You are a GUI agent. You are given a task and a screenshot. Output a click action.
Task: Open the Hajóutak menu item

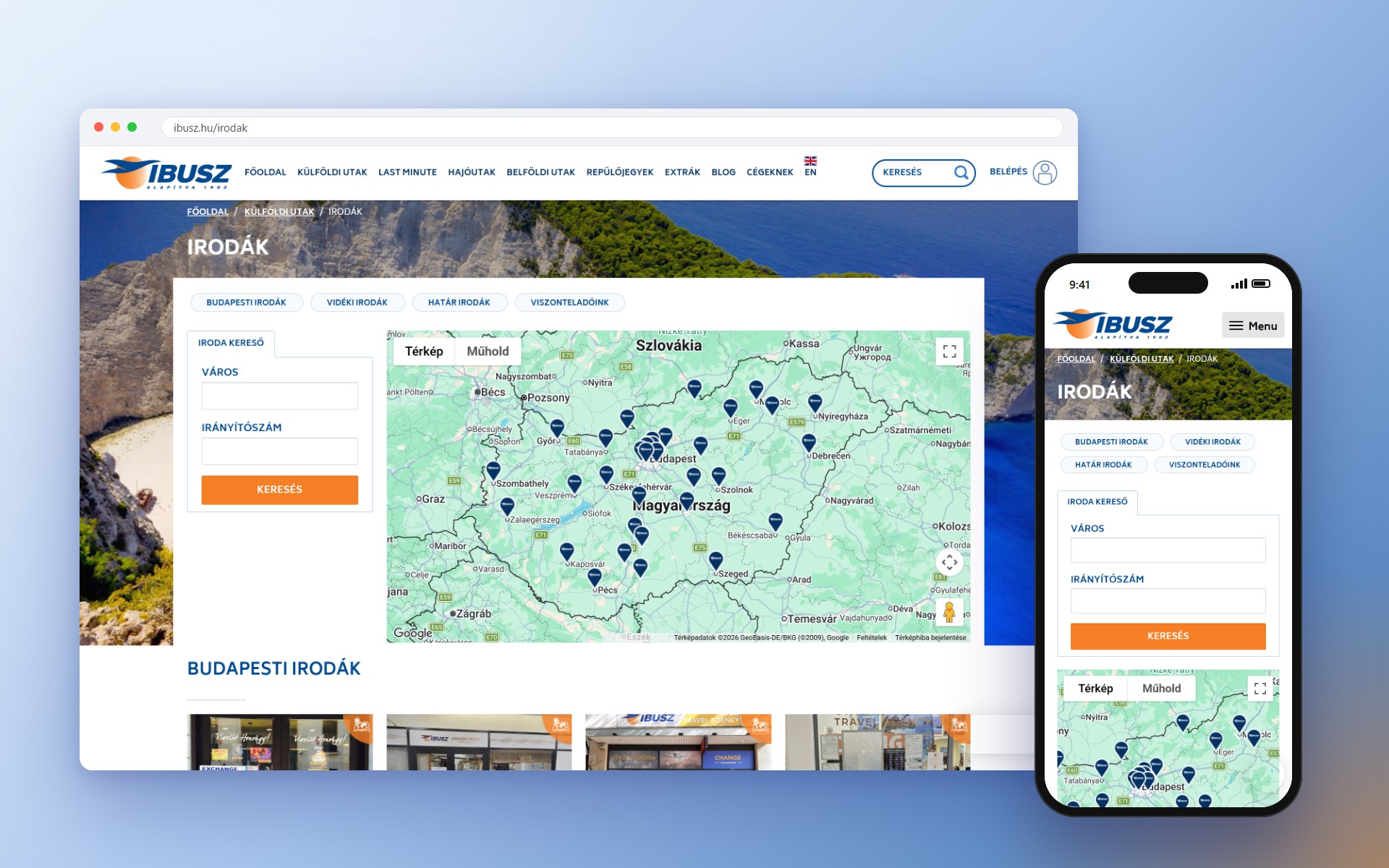(x=472, y=172)
